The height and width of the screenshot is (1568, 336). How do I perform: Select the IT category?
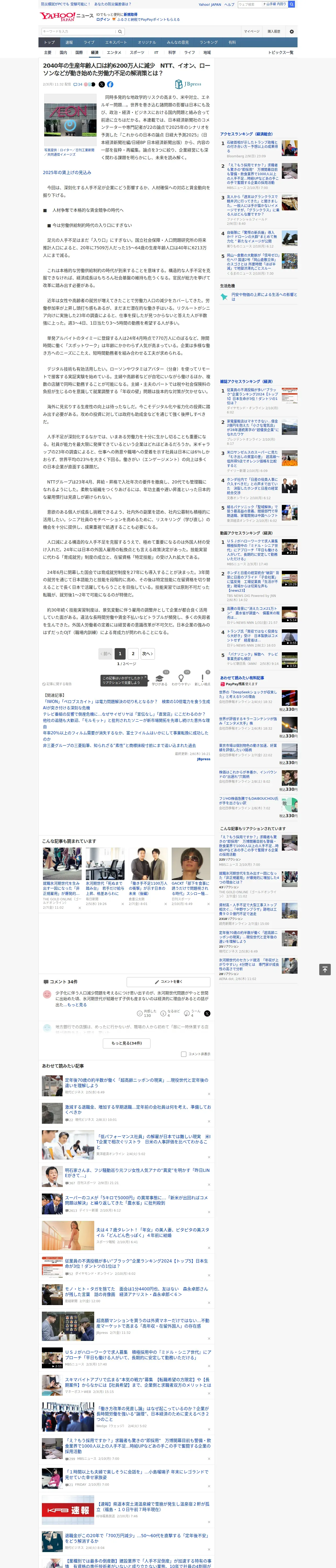pyautogui.click(x=156, y=52)
